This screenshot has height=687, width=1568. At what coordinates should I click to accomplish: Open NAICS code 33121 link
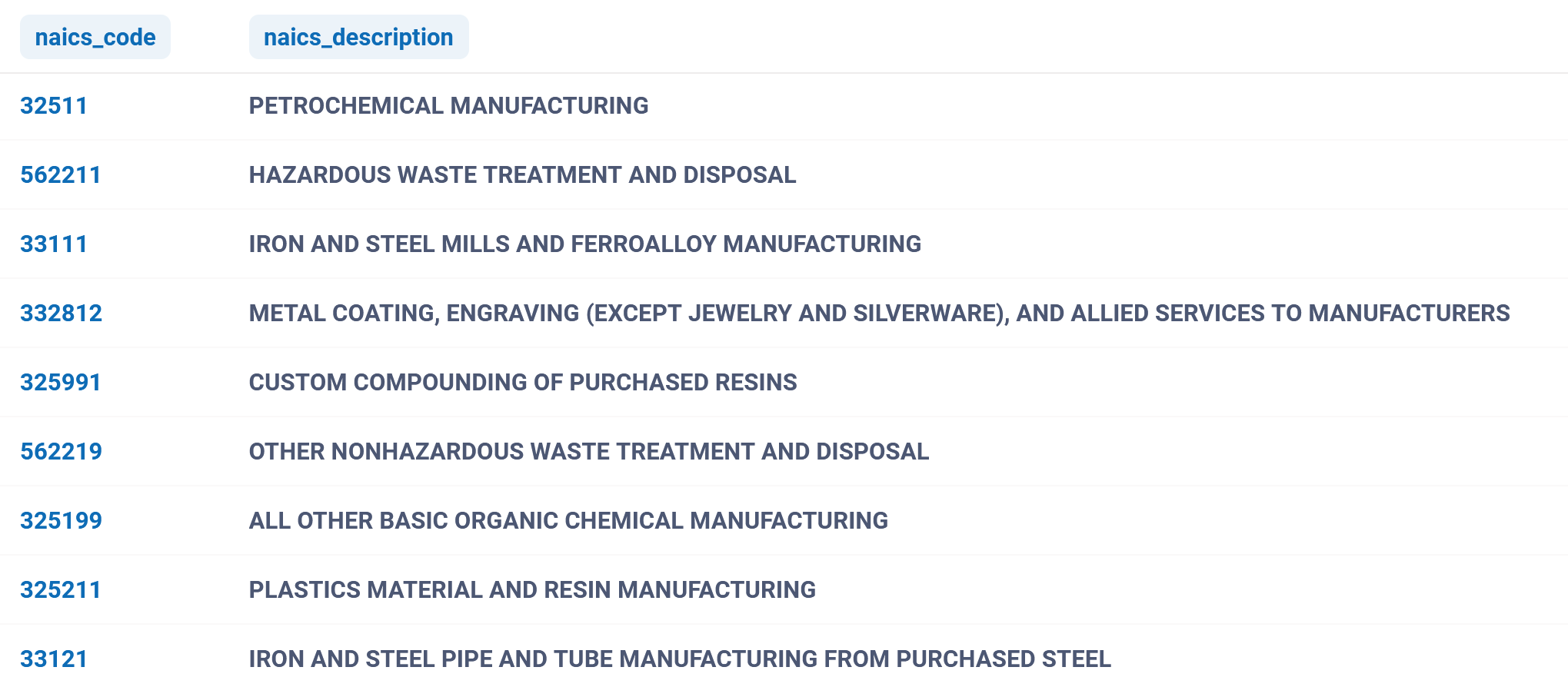coord(54,659)
